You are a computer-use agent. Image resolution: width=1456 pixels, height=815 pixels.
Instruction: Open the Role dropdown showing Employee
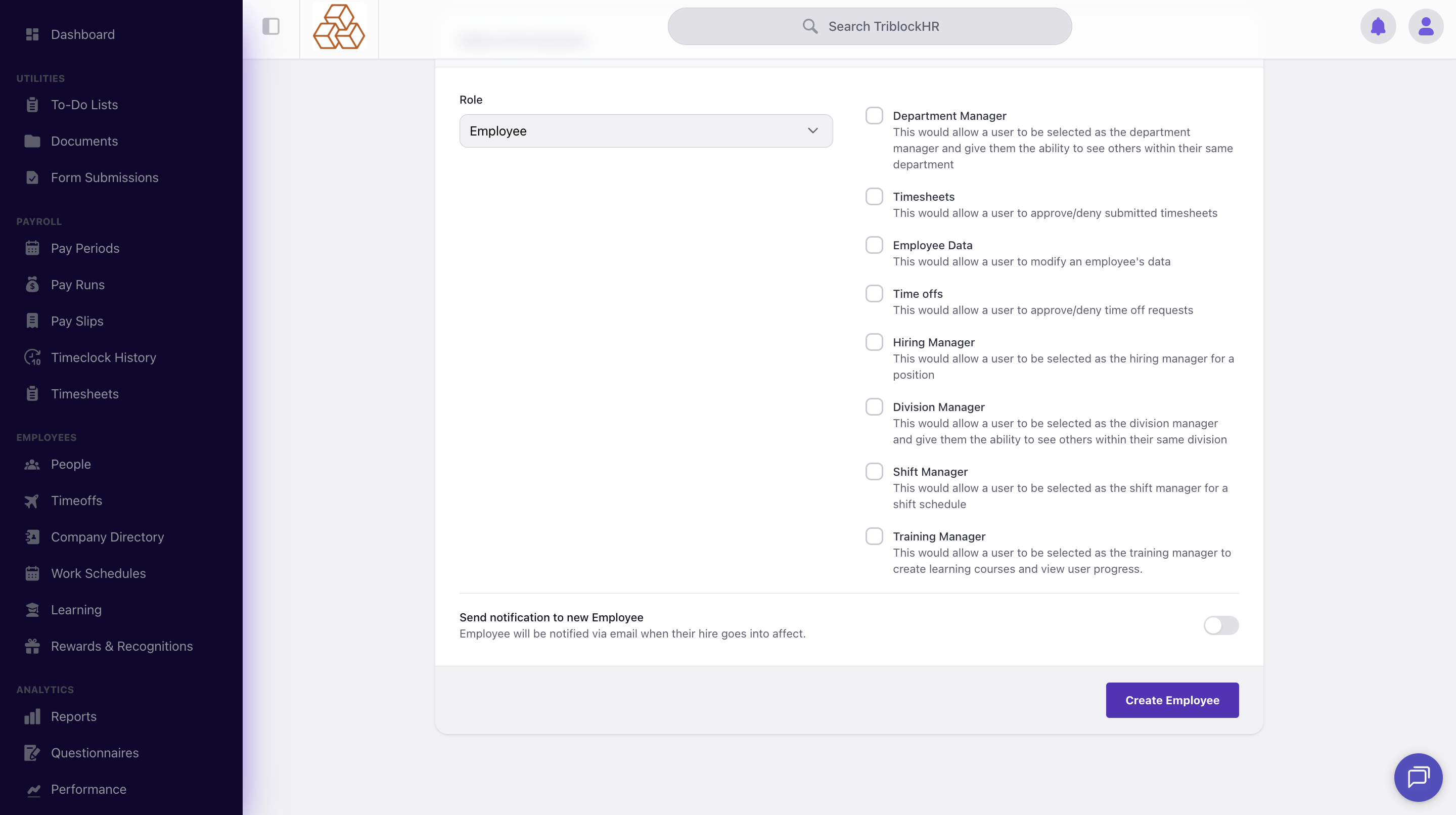pyautogui.click(x=646, y=131)
